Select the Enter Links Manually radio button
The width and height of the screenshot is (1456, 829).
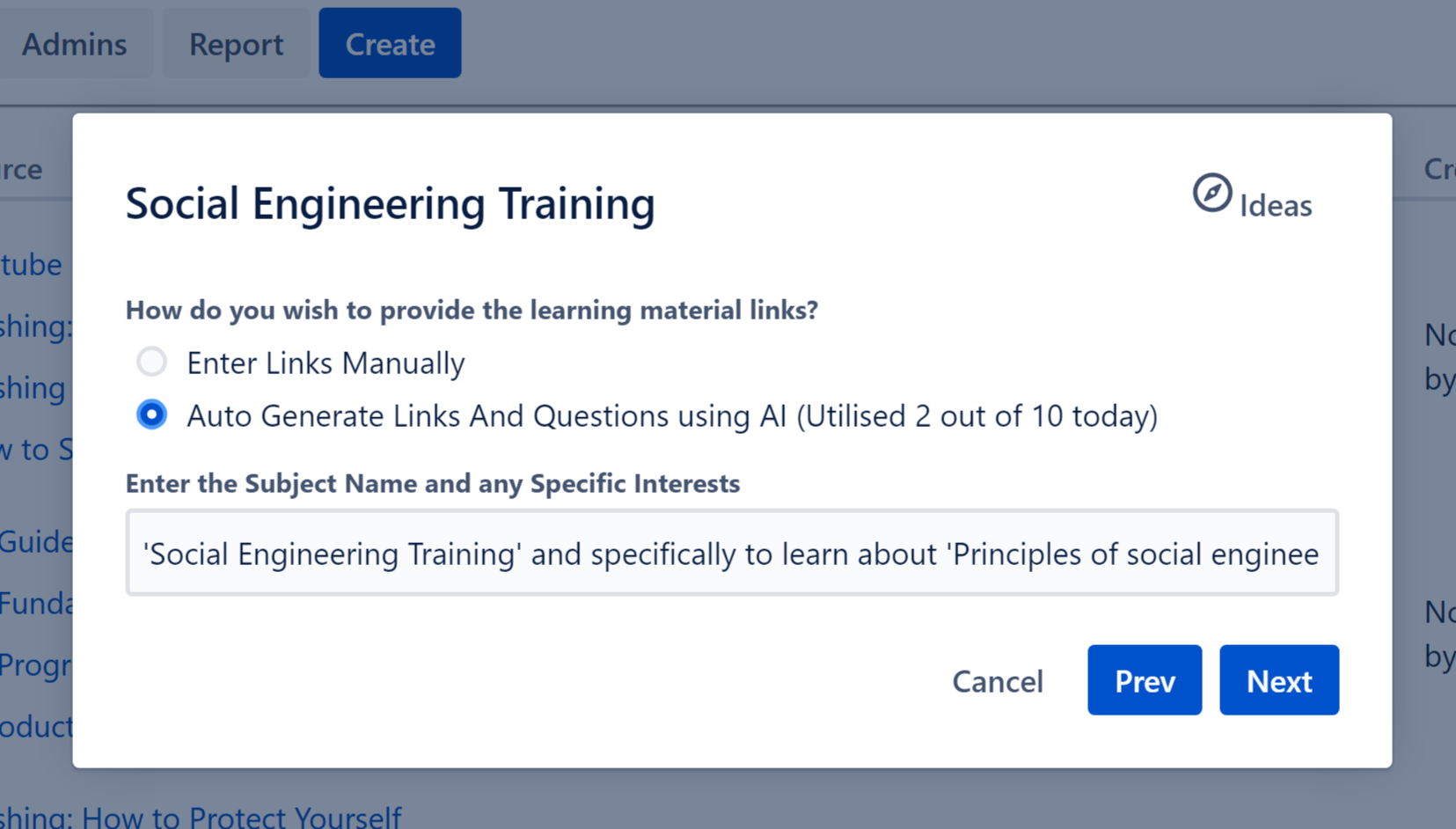tap(151, 362)
